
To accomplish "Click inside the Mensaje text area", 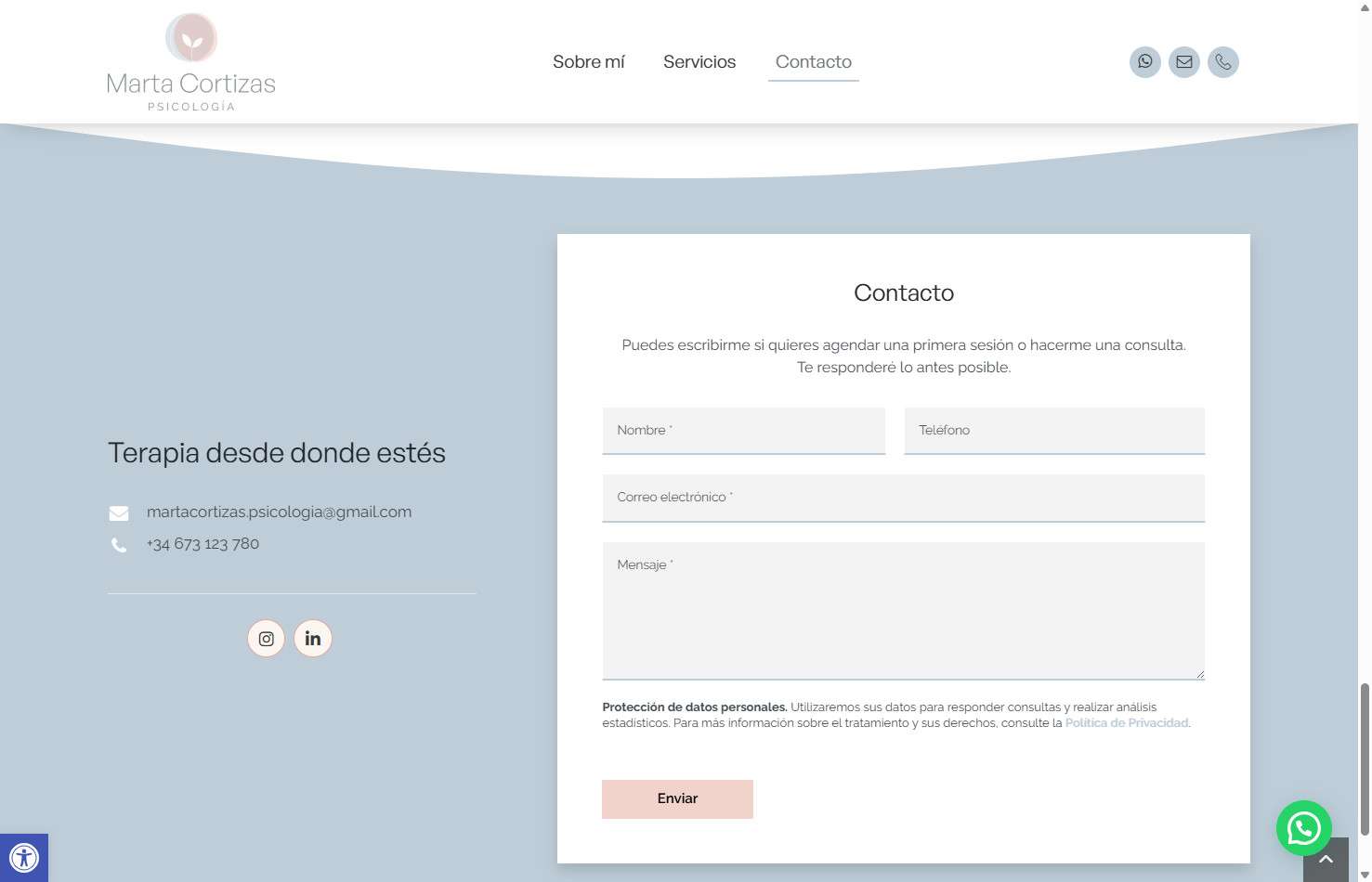I will coord(903,611).
